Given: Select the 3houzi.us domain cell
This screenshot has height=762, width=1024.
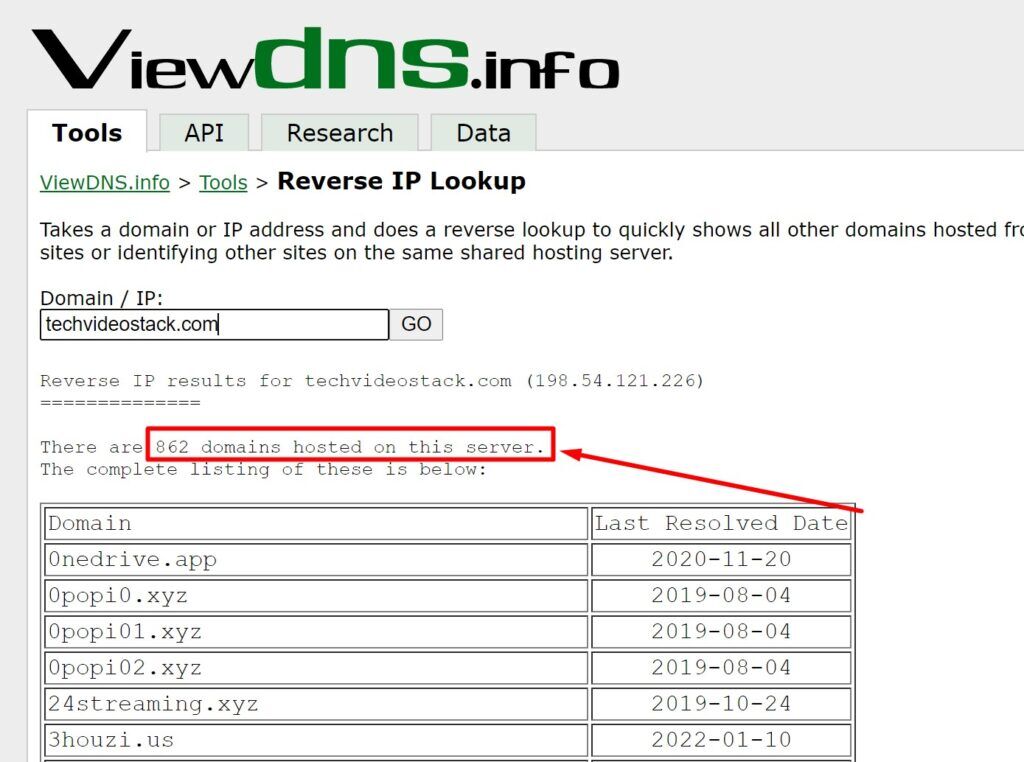Looking at the screenshot, I should 317,740.
